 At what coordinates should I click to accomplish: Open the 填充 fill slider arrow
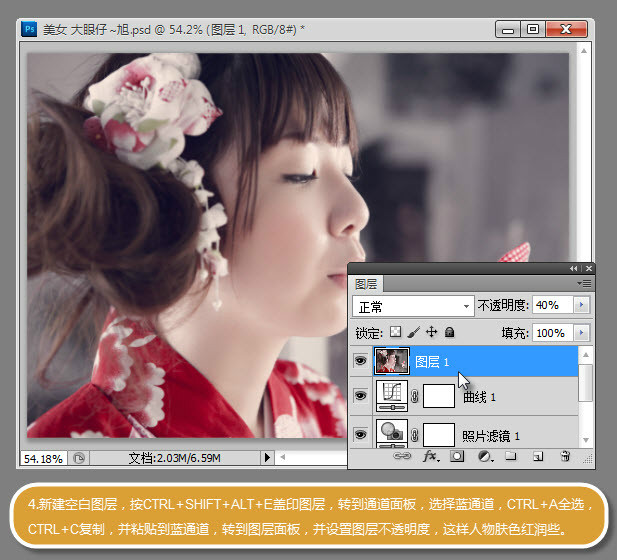[582, 333]
